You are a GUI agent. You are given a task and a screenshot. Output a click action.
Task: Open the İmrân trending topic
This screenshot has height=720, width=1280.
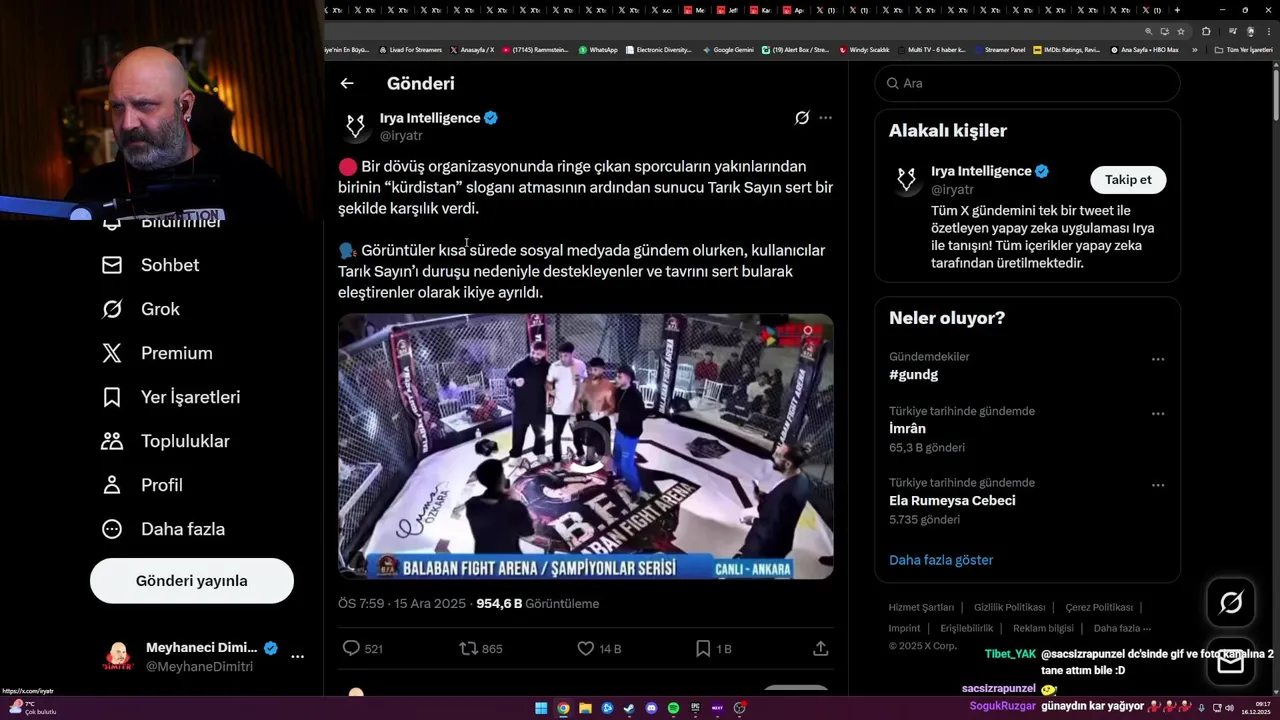(908, 429)
